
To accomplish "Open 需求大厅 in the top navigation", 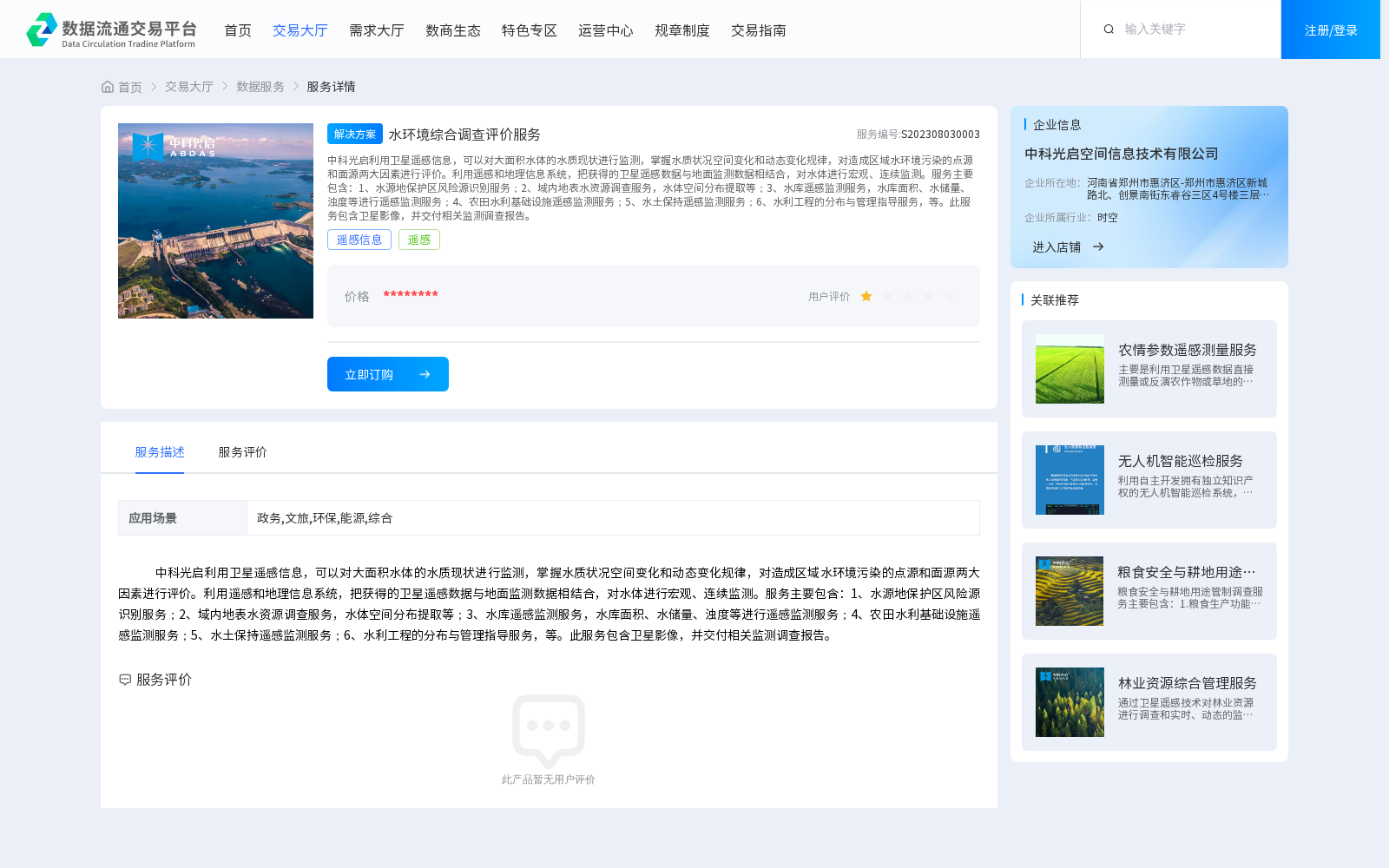I will [x=377, y=30].
